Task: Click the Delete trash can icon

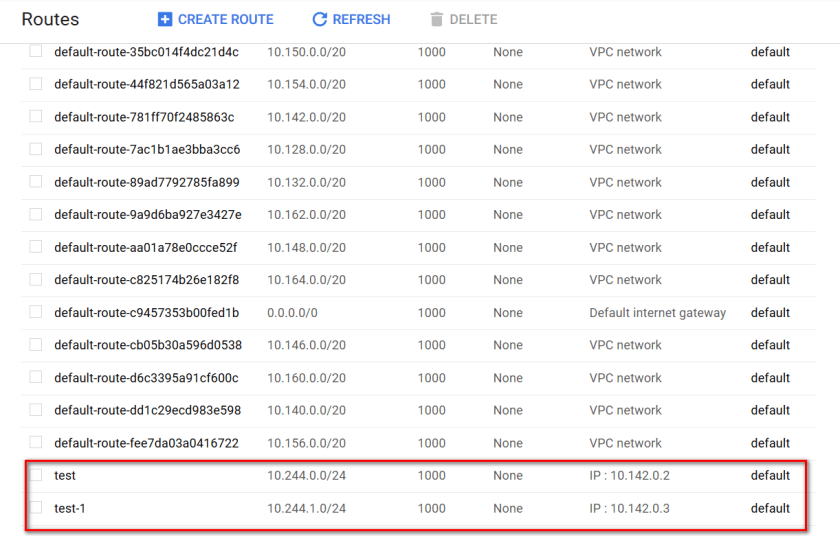Action: point(436,20)
